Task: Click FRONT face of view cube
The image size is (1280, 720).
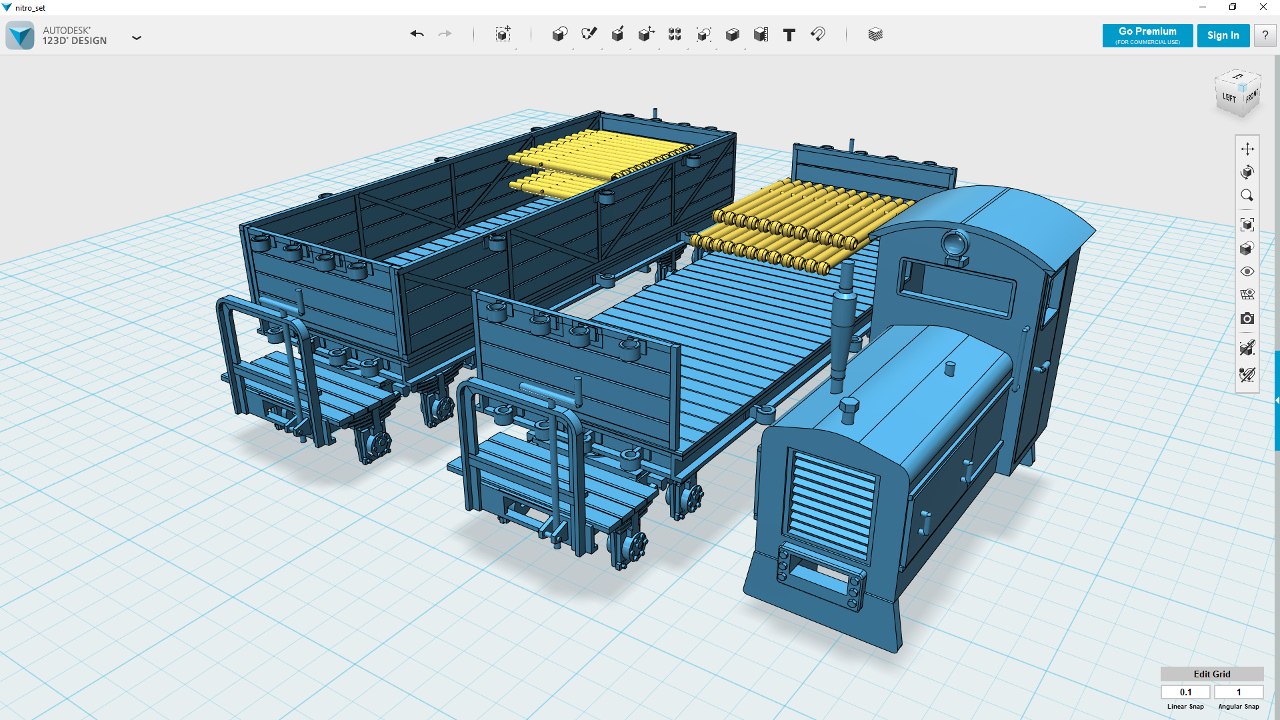Action: tap(1252, 95)
